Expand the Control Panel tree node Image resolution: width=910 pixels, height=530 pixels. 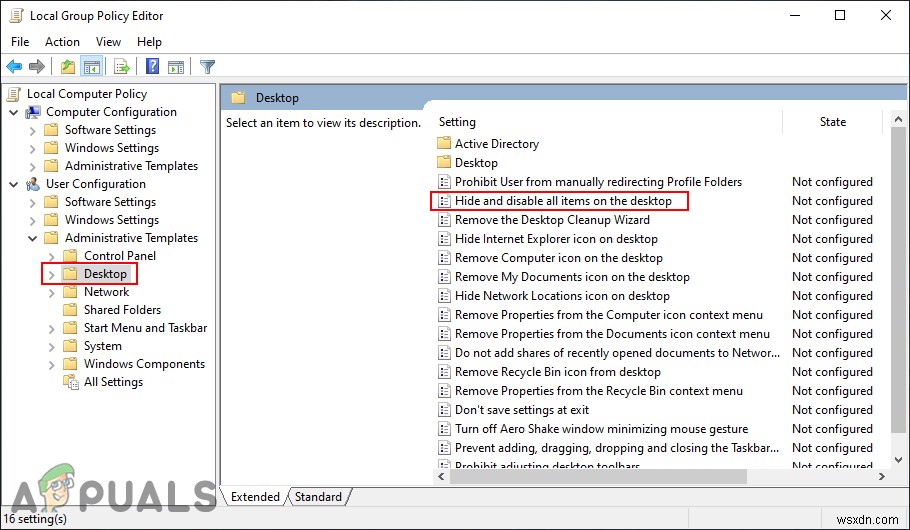[x=52, y=257]
